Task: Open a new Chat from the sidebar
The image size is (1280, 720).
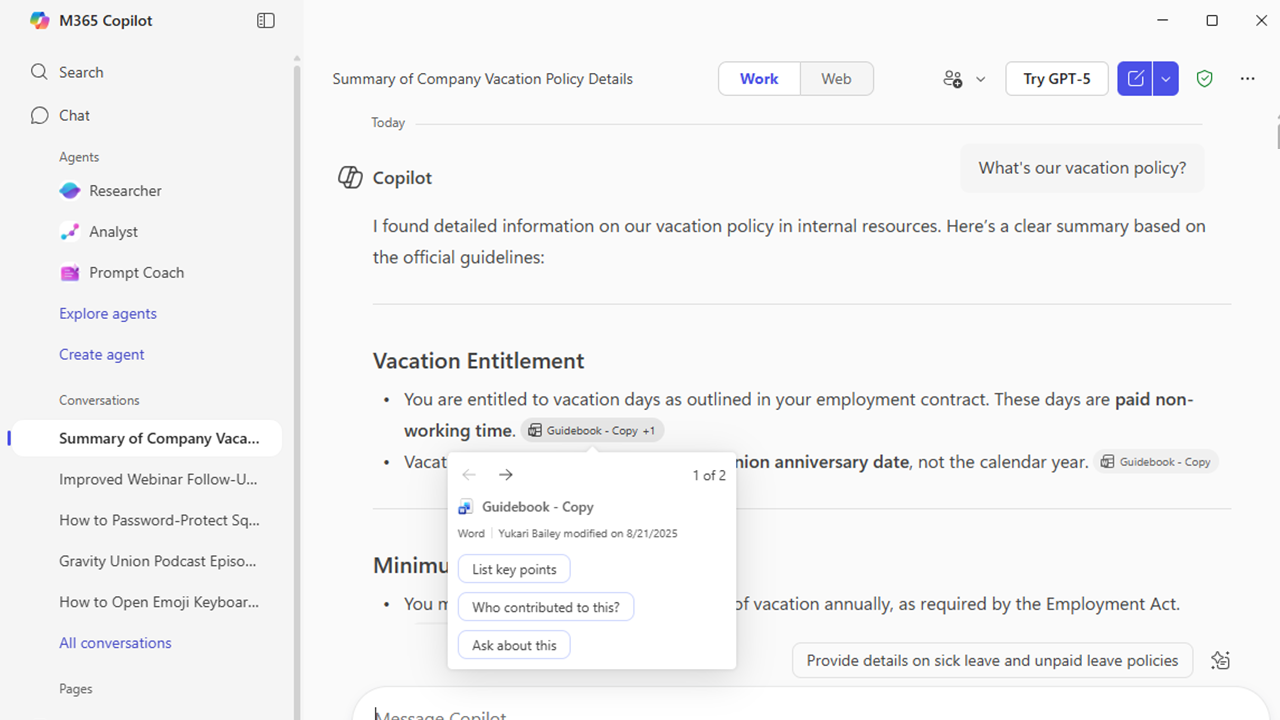Action: [x=72, y=115]
